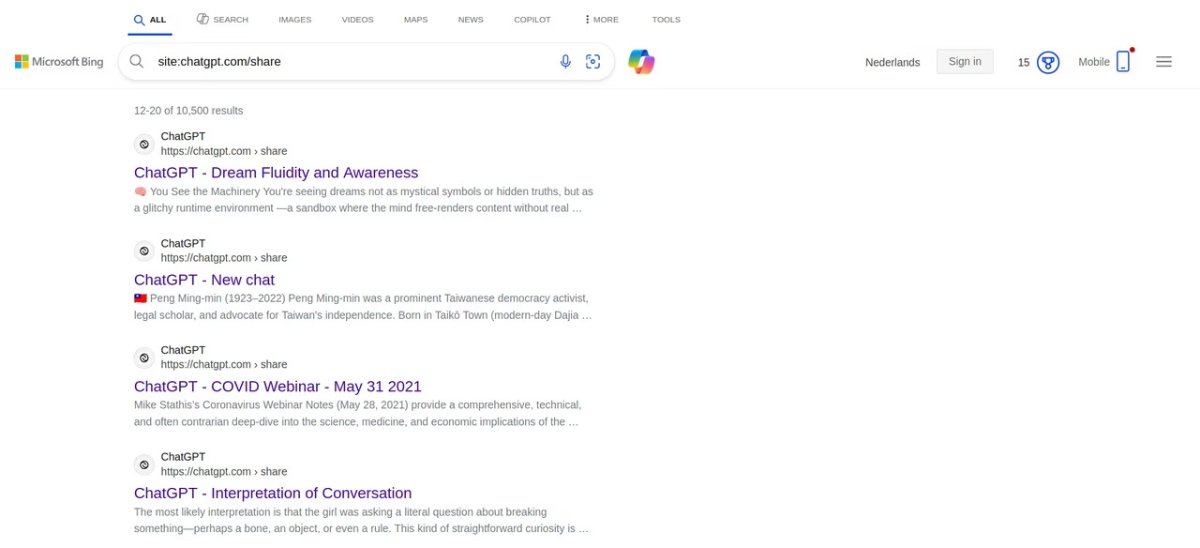The height and width of the screenshot is (548, 1200).
Task: Click the Peng Ming-min snippet text
Action: pyautogui.click(x=363, y=307)
